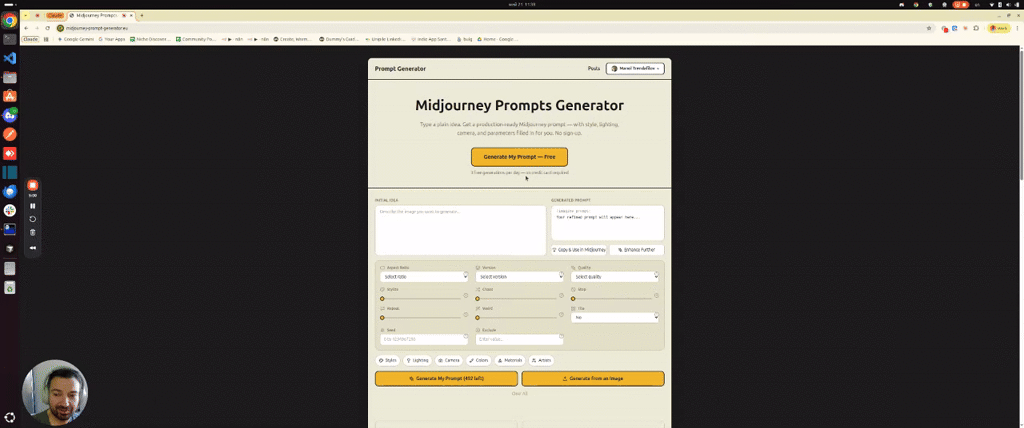
Task: Open the Quality select dropdown
Action: [x=615, y=276]
